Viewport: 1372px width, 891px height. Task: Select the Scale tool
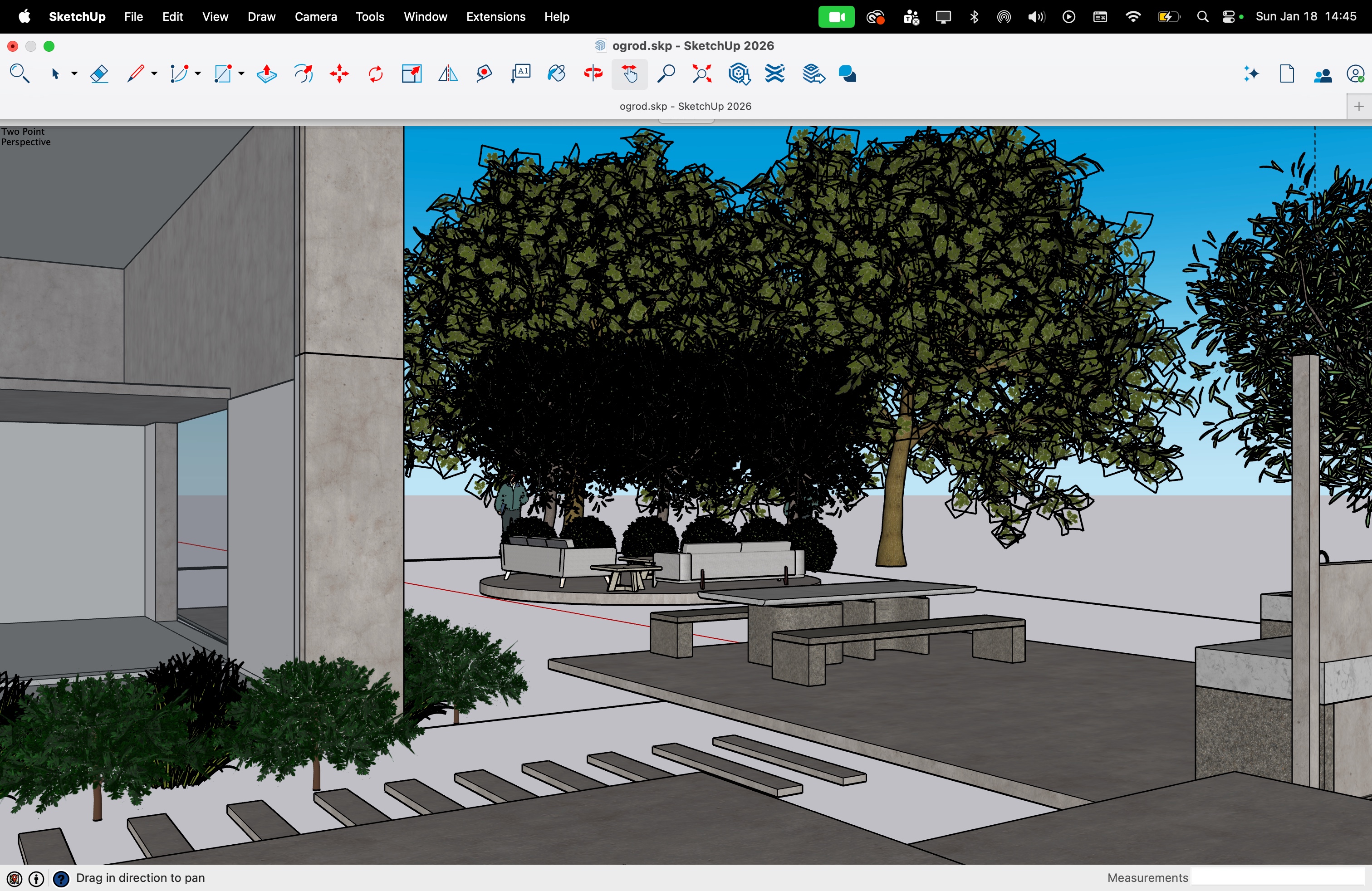(x=412, y=74)
